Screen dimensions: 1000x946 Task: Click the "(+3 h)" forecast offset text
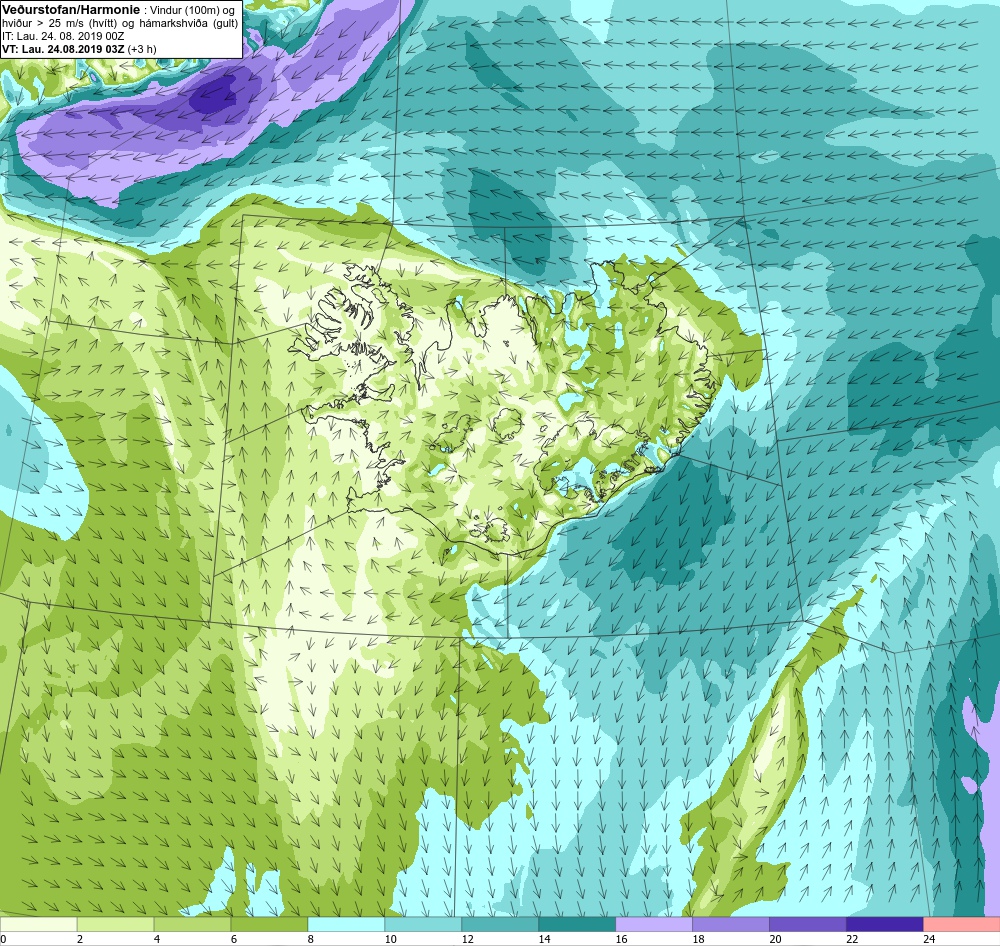pos(142,49)
